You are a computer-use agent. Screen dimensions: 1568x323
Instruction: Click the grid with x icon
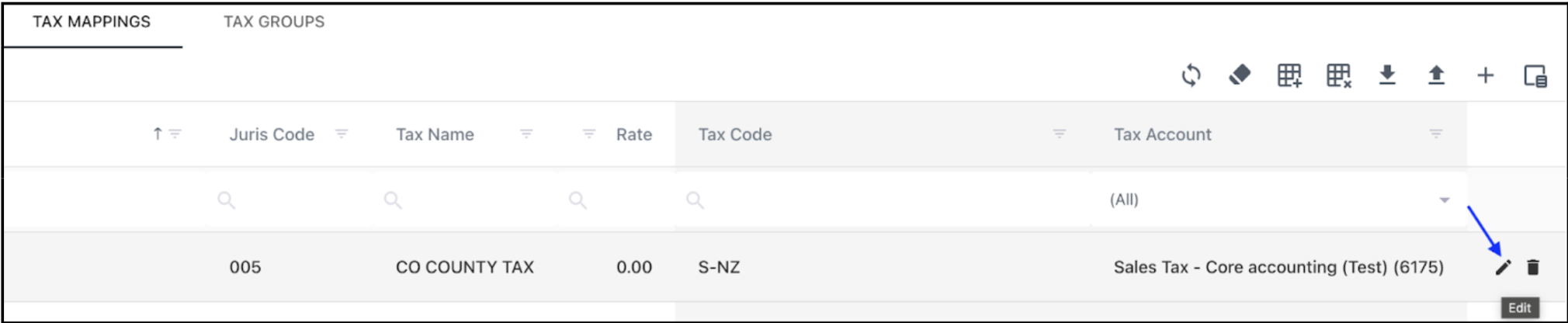(1338, 75)
